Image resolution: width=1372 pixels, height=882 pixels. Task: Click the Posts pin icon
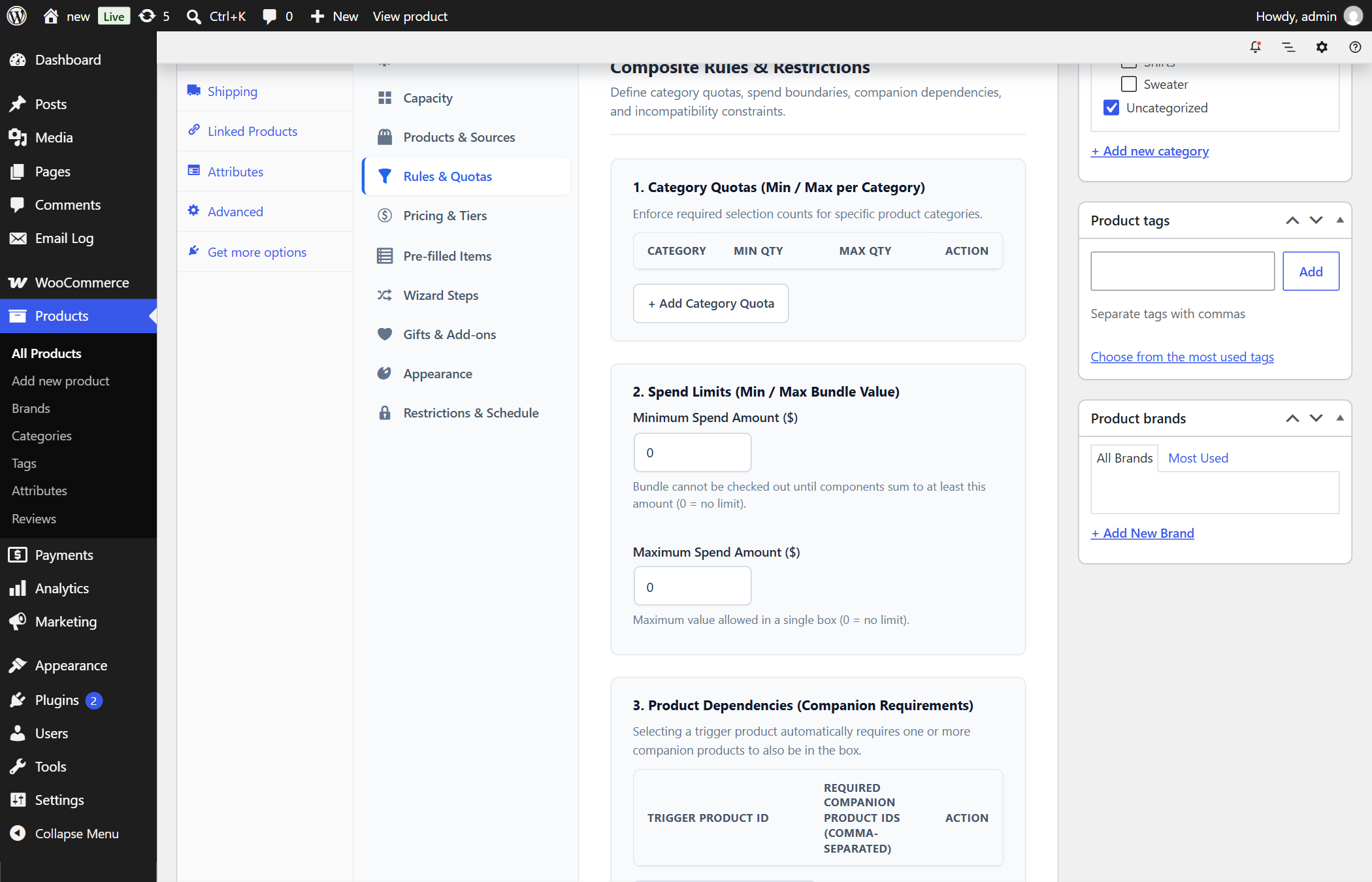coord(18,104)
